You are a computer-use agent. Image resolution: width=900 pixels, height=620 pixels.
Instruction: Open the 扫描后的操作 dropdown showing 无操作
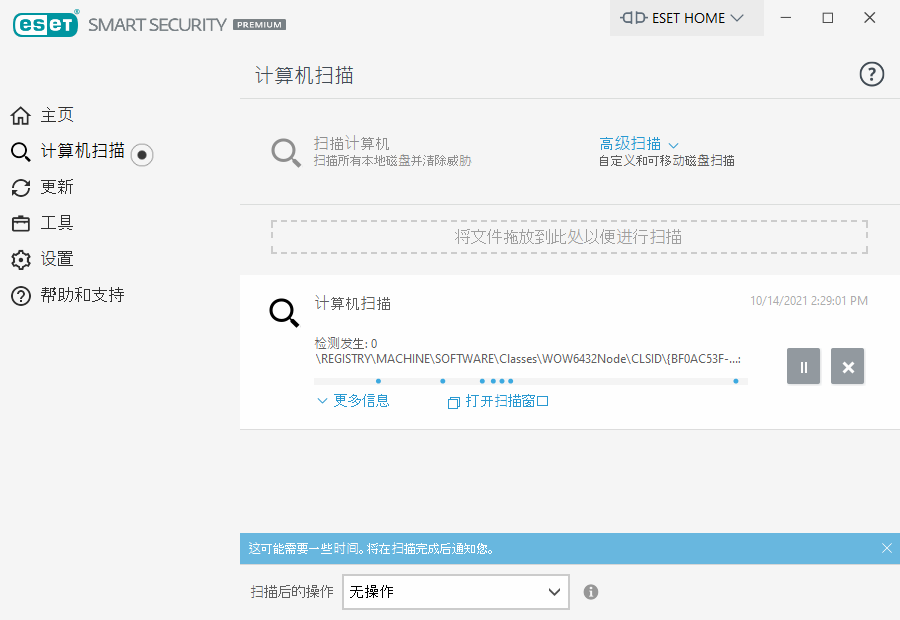click(456, 592)
